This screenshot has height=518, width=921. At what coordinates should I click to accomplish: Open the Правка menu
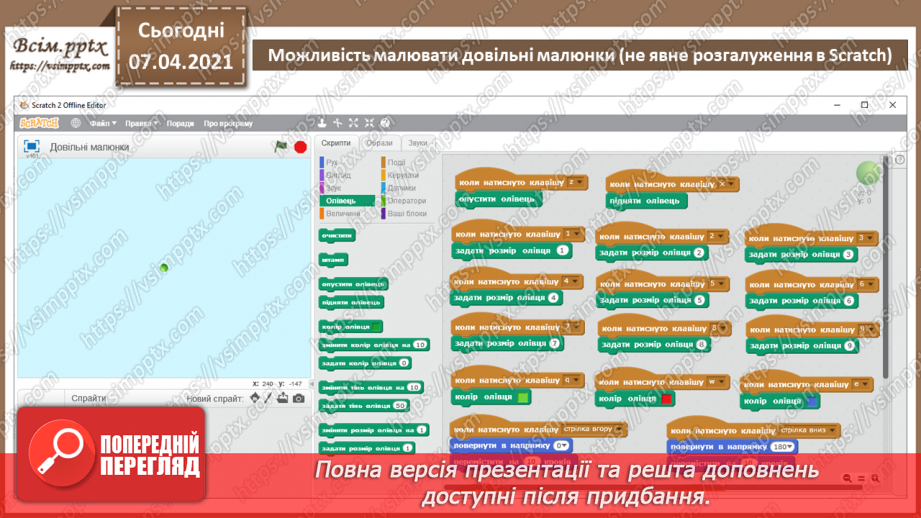pyautogui.click(x=142, y=123)
